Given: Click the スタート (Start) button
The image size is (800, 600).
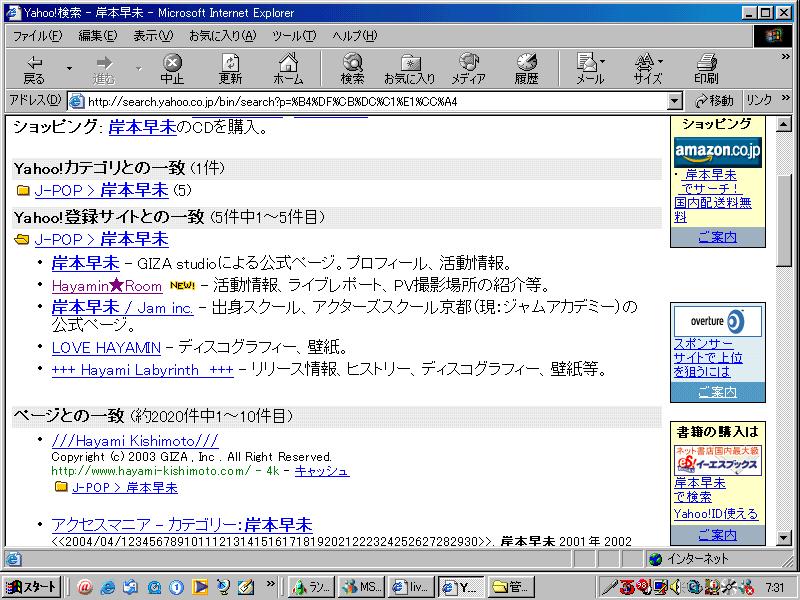Looking at the screenshot, I should [x=32, y=587].
